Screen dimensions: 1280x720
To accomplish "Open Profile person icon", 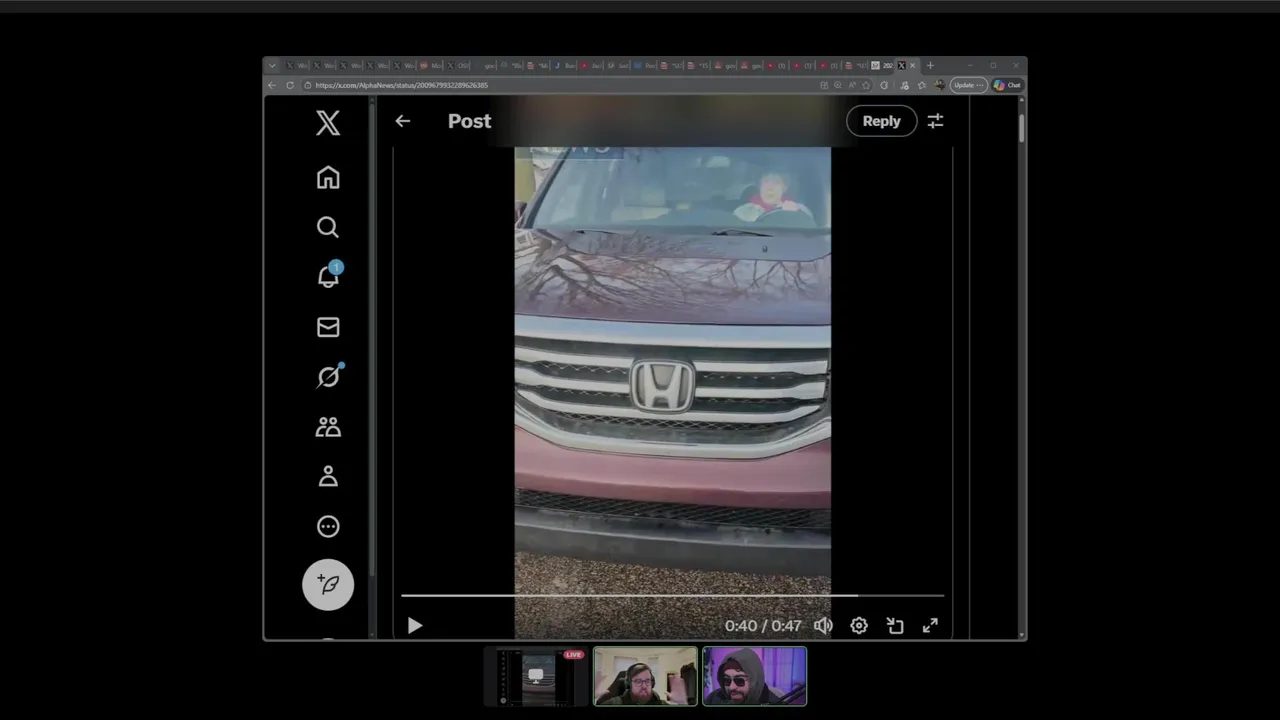I will click(x=328, y=477).
